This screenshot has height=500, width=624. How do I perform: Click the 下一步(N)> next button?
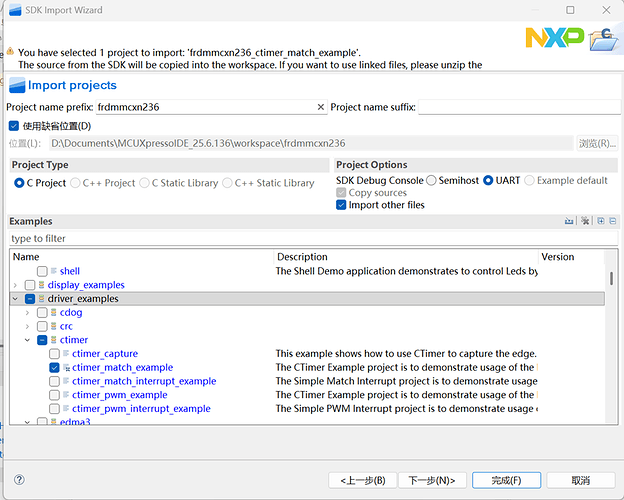(432, 480)
